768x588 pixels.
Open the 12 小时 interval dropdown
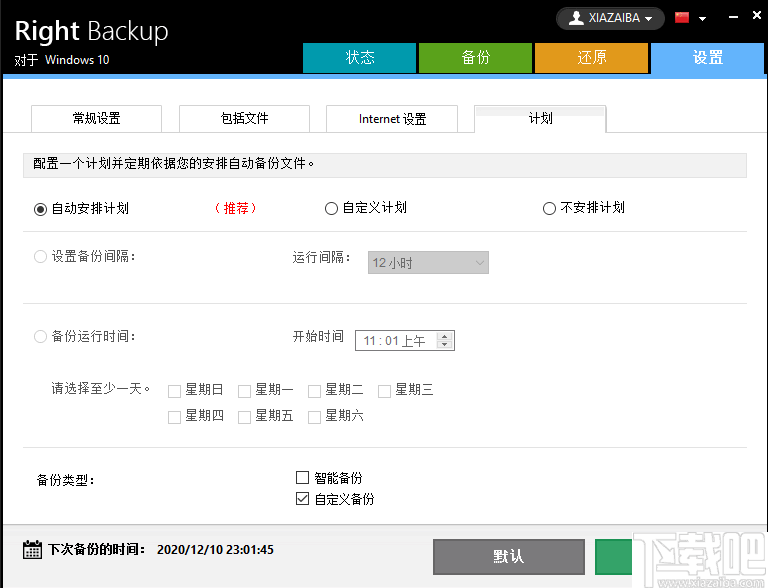(428, 263)
